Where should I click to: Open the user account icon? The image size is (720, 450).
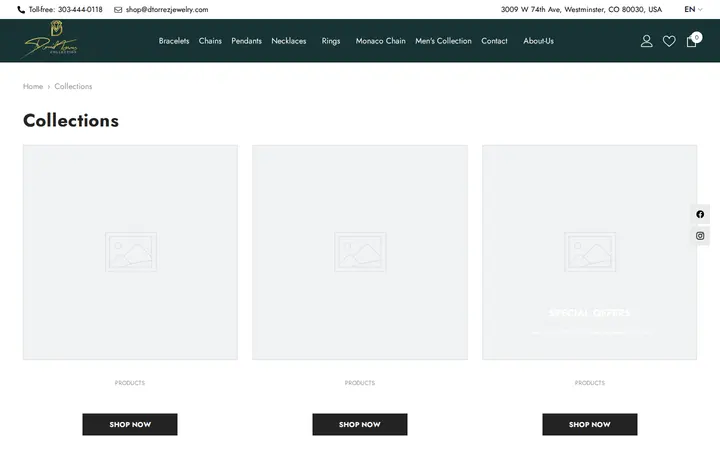tap(647, 41)
